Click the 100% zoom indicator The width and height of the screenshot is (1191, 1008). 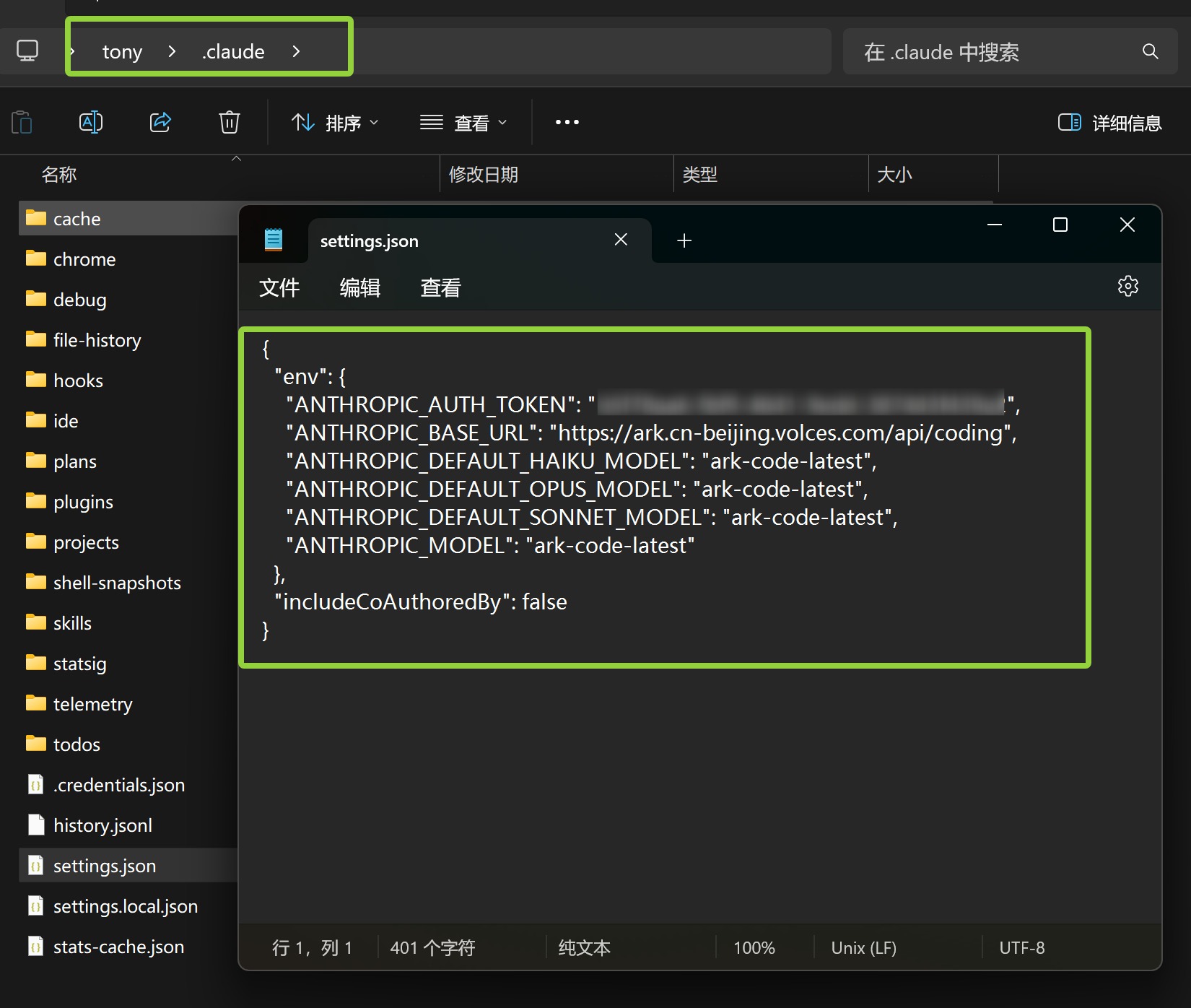[753, 947]
